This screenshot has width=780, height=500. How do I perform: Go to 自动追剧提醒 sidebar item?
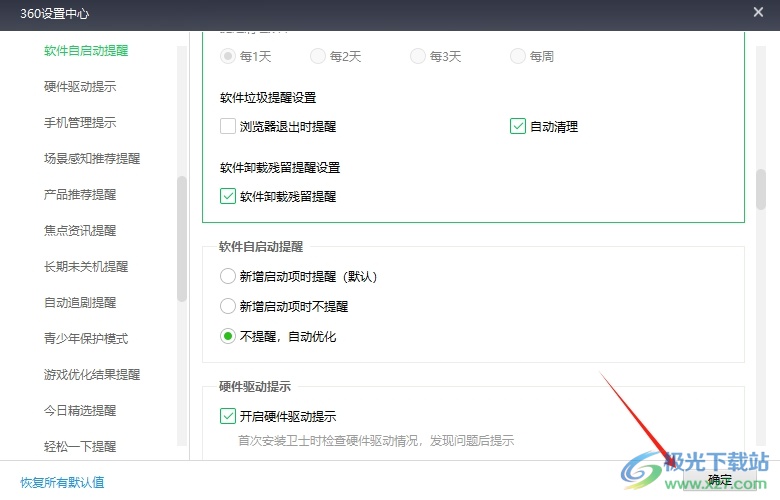[x=80, y=302]
